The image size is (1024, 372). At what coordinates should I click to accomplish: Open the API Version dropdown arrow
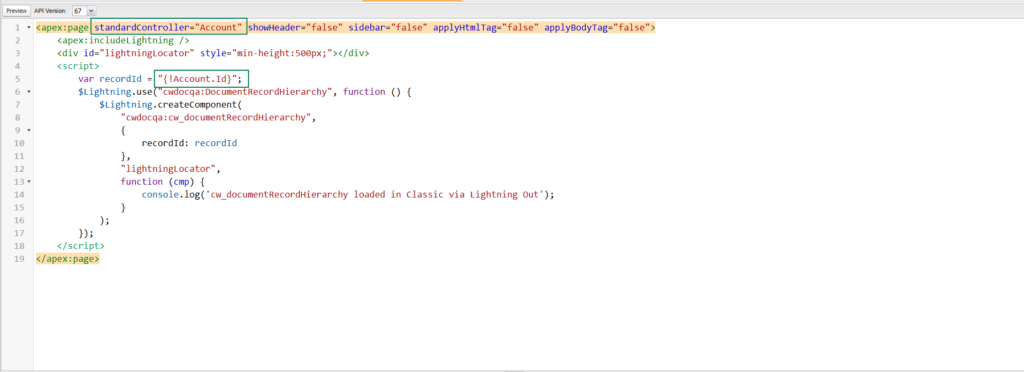pos(91,11)
